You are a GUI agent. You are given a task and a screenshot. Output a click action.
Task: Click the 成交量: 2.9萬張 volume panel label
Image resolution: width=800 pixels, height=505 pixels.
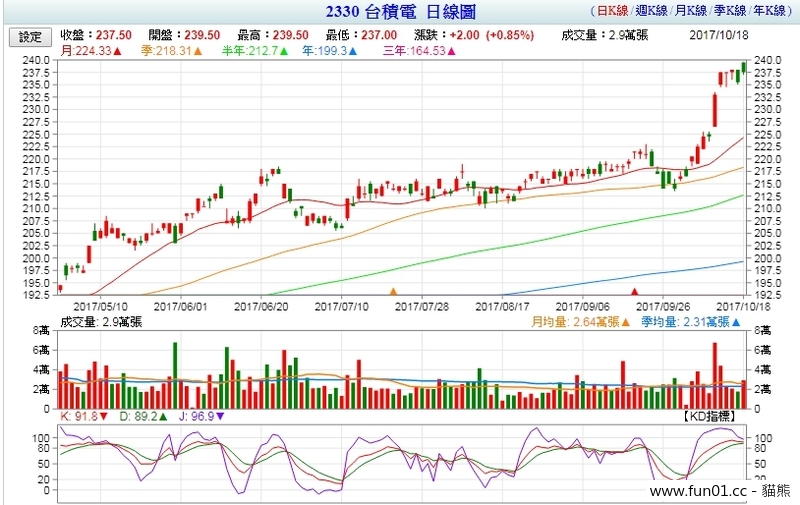point(101,322)
